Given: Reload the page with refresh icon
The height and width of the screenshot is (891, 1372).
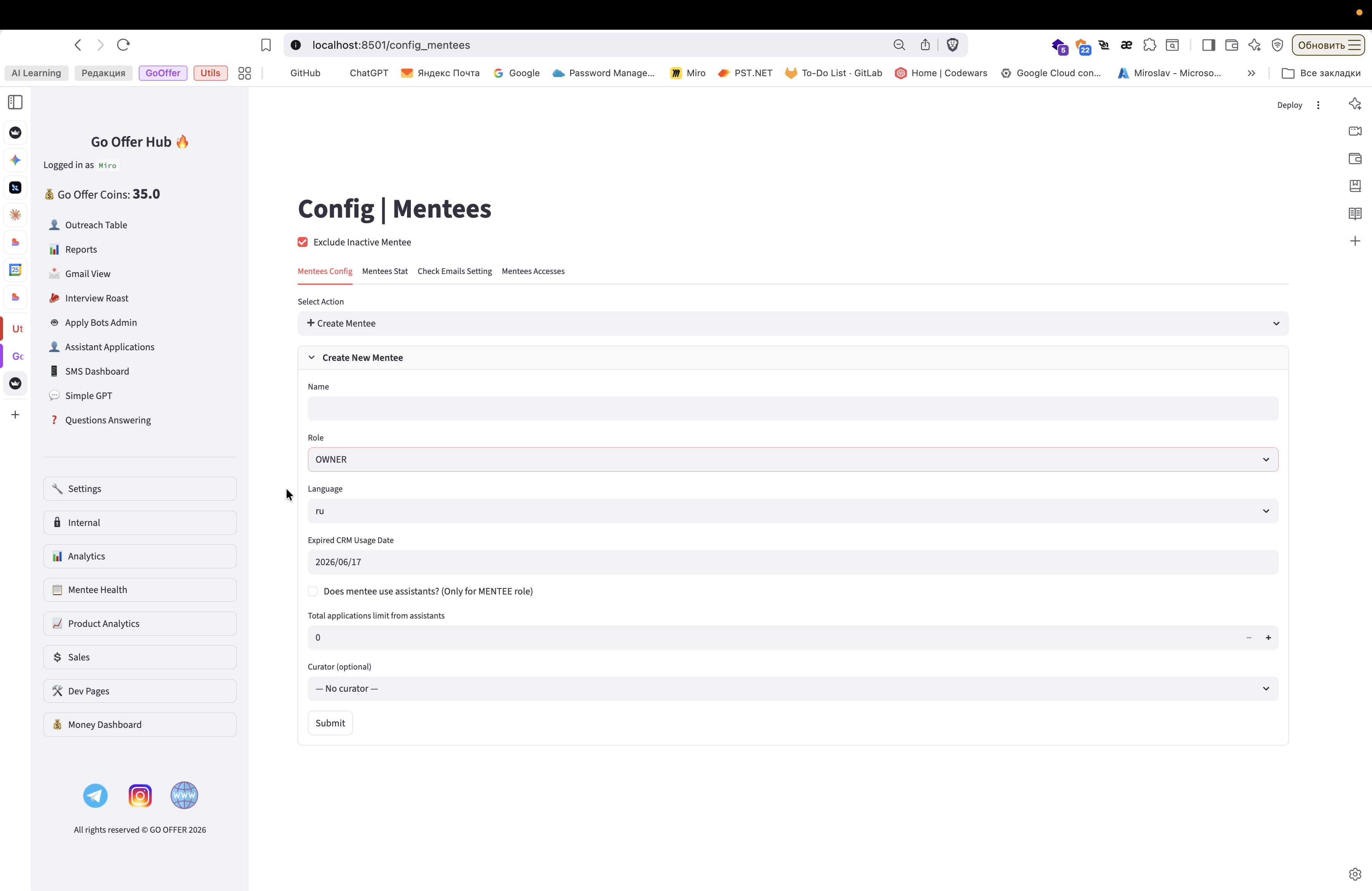Looking at the screenshot, I should click(x=123, y=45).
